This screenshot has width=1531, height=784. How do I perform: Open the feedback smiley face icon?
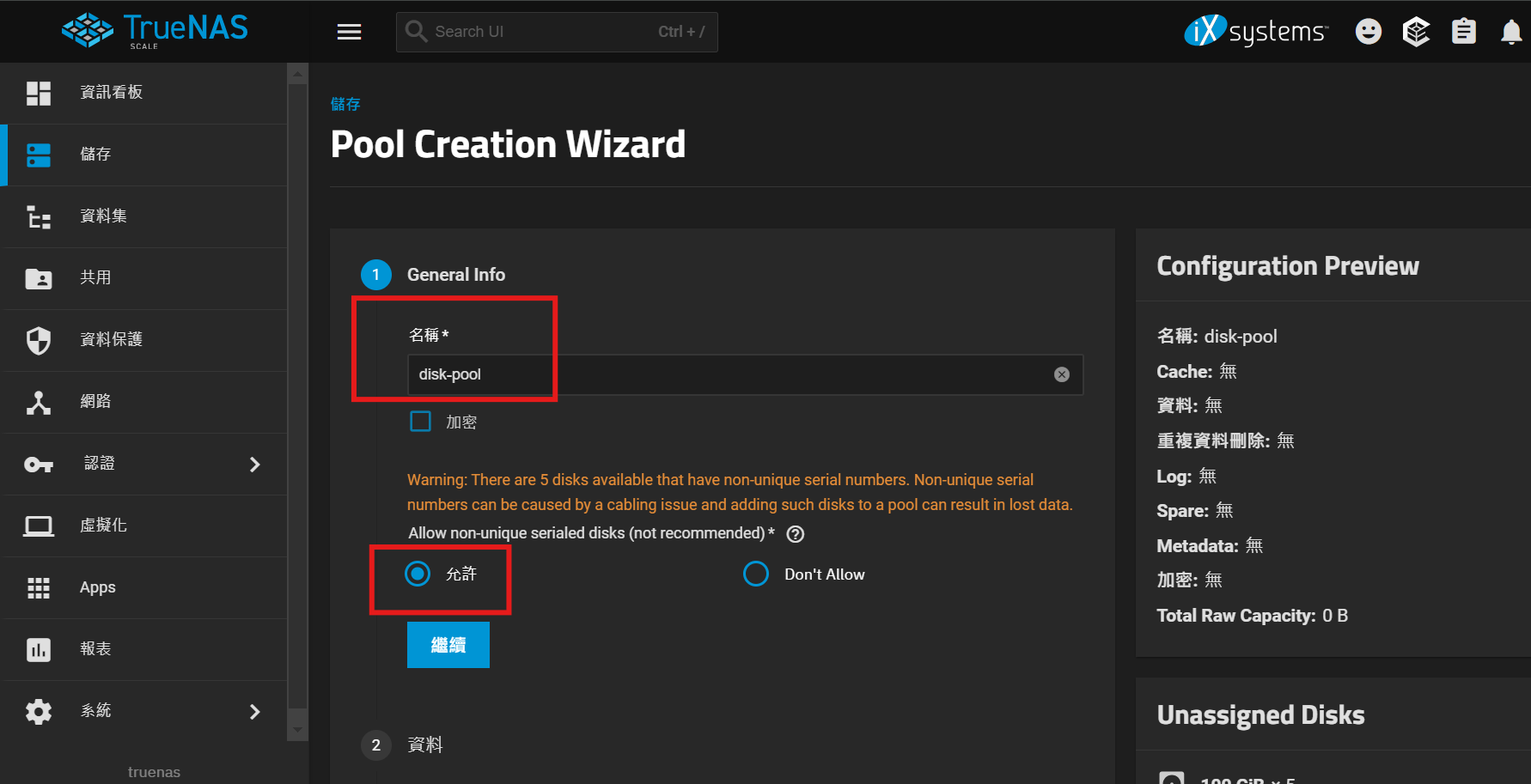(1368, 32)
